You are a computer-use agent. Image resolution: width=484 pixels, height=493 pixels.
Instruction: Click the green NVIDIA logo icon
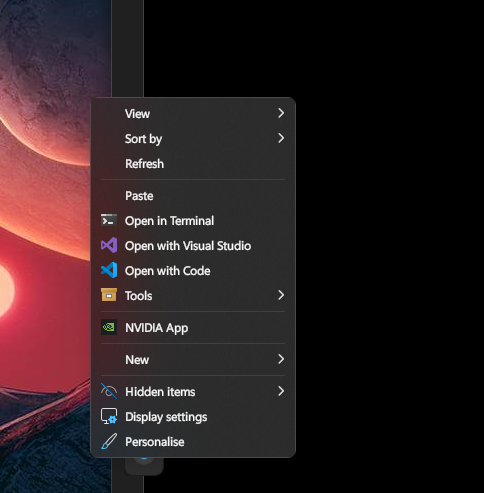point(109,327)
